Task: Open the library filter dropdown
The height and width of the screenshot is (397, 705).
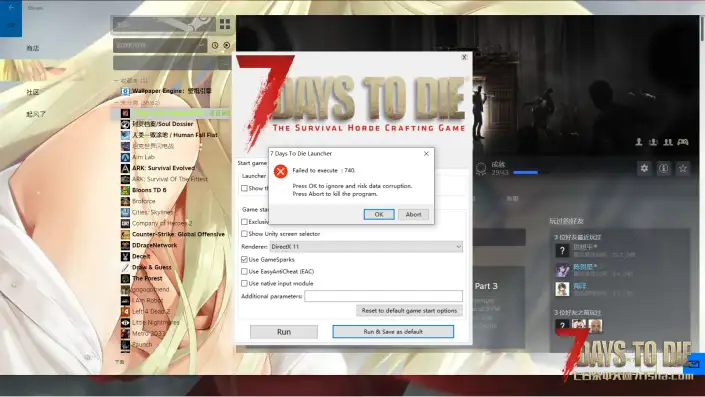Action: pos(160,45)
